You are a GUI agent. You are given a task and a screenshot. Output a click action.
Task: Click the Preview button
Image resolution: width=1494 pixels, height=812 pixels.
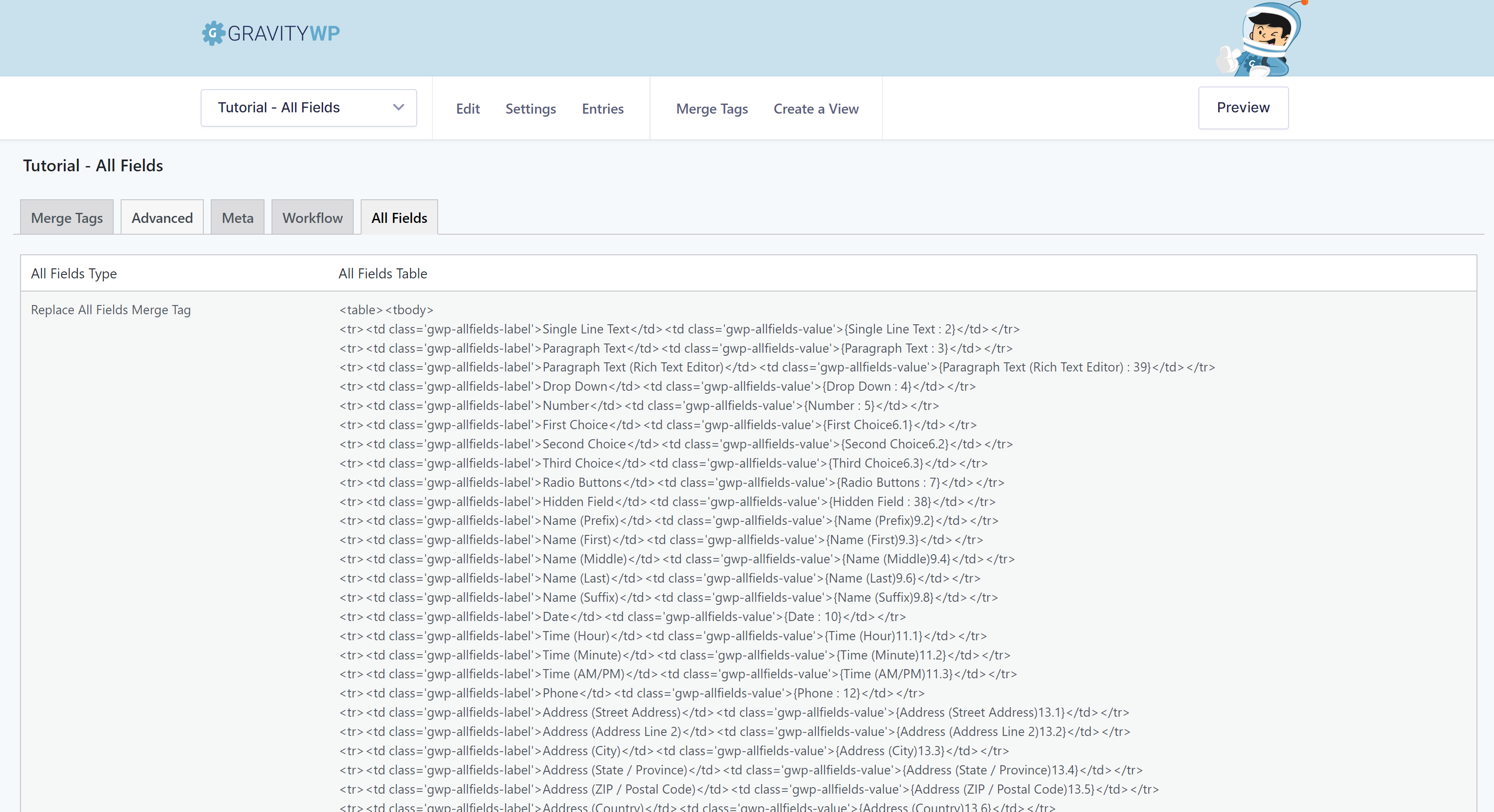(x=1243, y=108)
